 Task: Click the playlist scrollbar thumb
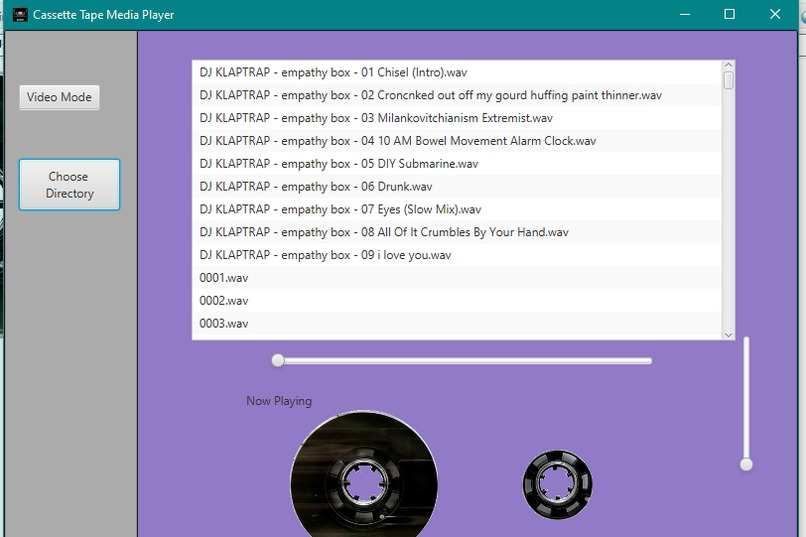coord(728,81)
